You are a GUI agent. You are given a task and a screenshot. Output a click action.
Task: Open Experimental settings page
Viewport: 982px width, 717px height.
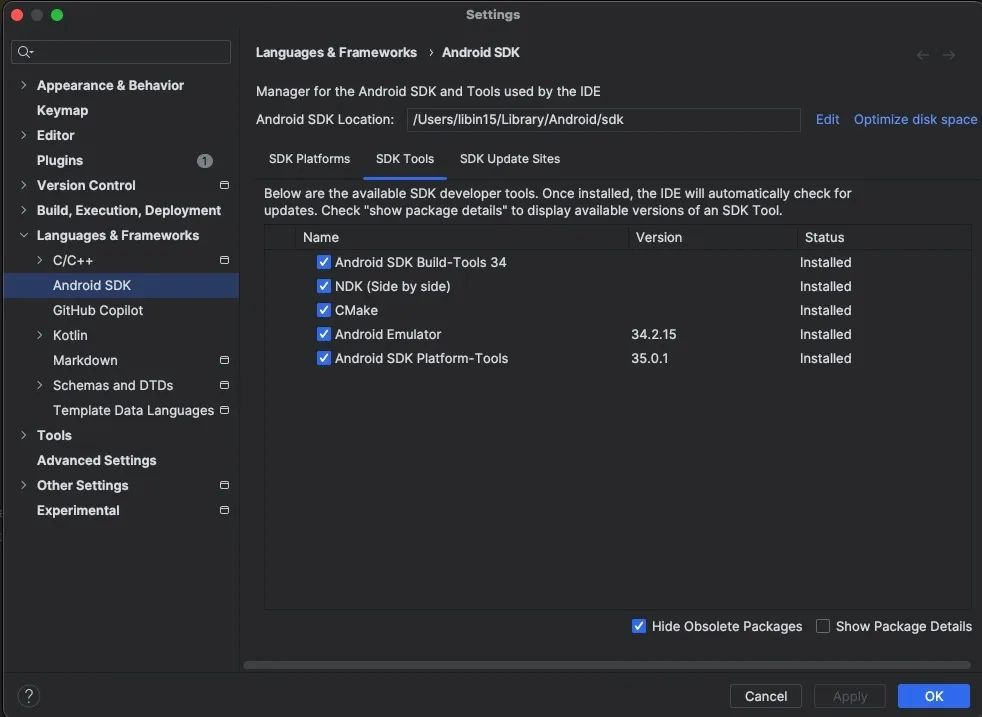pyautogui.click(x=78, y=510)
